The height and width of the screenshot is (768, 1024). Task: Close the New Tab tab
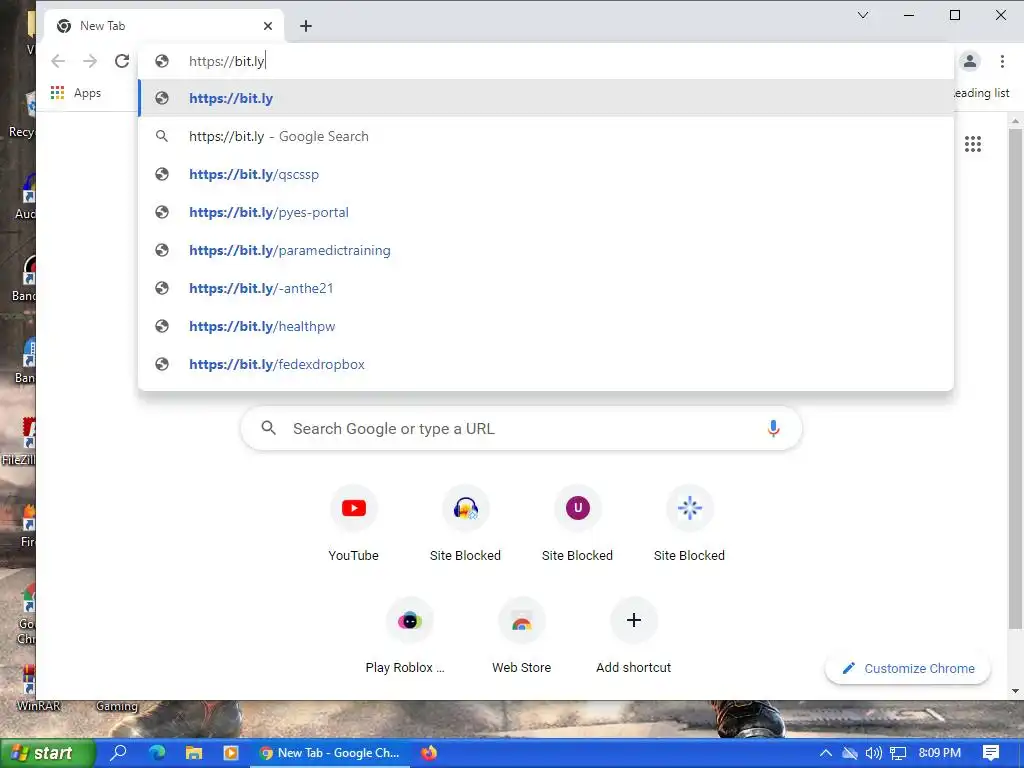coord(268,26)
